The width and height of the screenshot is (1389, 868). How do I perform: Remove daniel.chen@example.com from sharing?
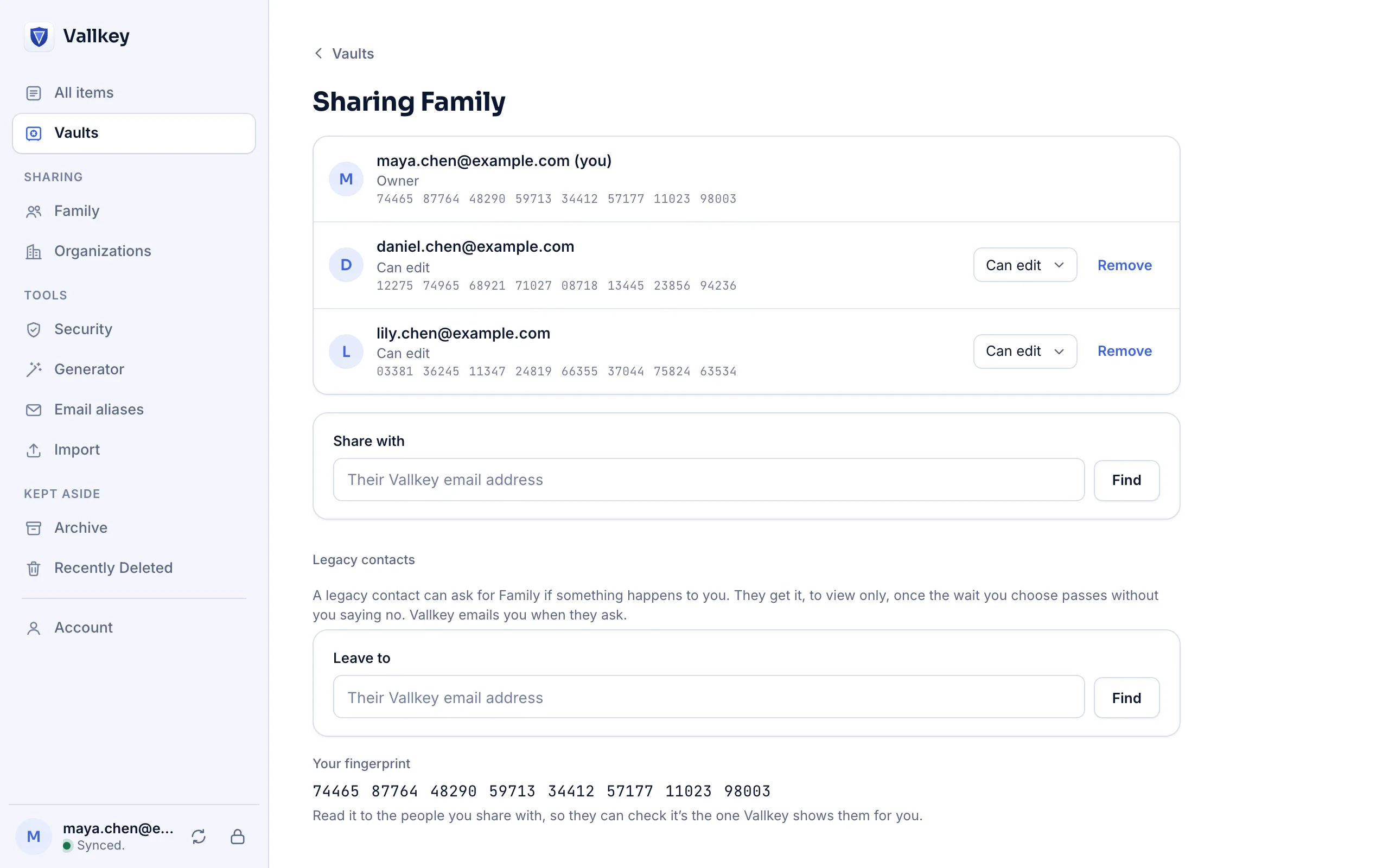(1124, 265)
